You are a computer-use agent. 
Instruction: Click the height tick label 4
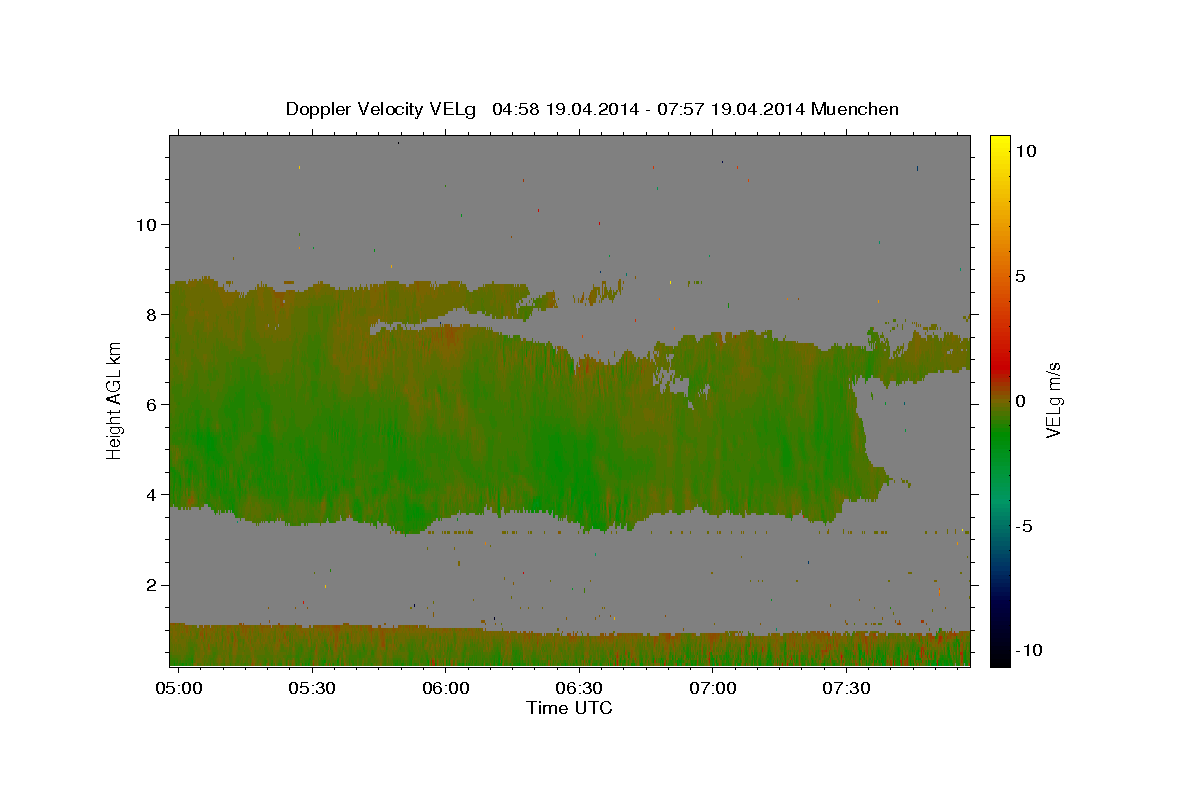point(152,494)
